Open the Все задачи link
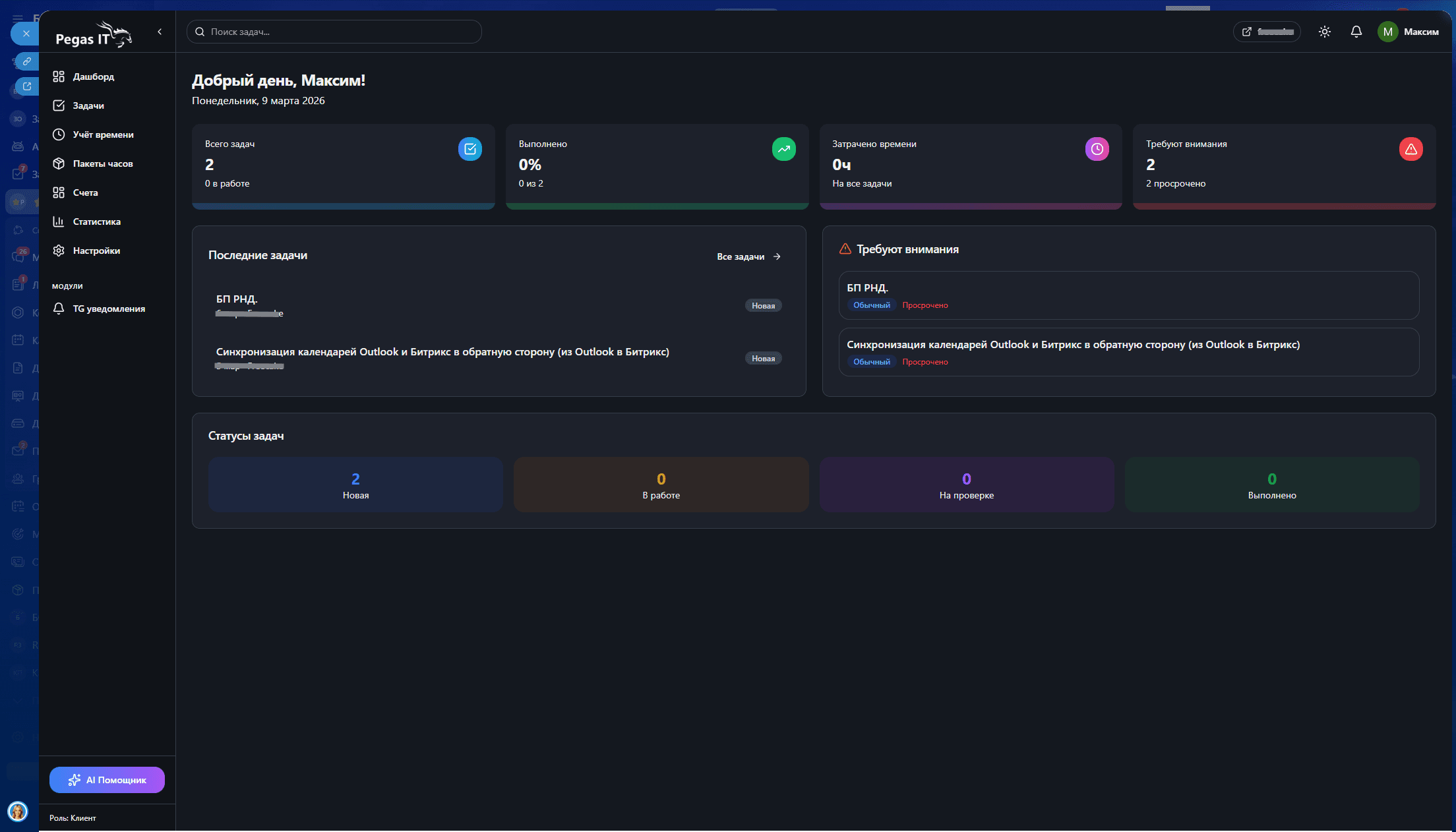The width and height of the screenshot is (1456, 832). (x=741, y=256)
